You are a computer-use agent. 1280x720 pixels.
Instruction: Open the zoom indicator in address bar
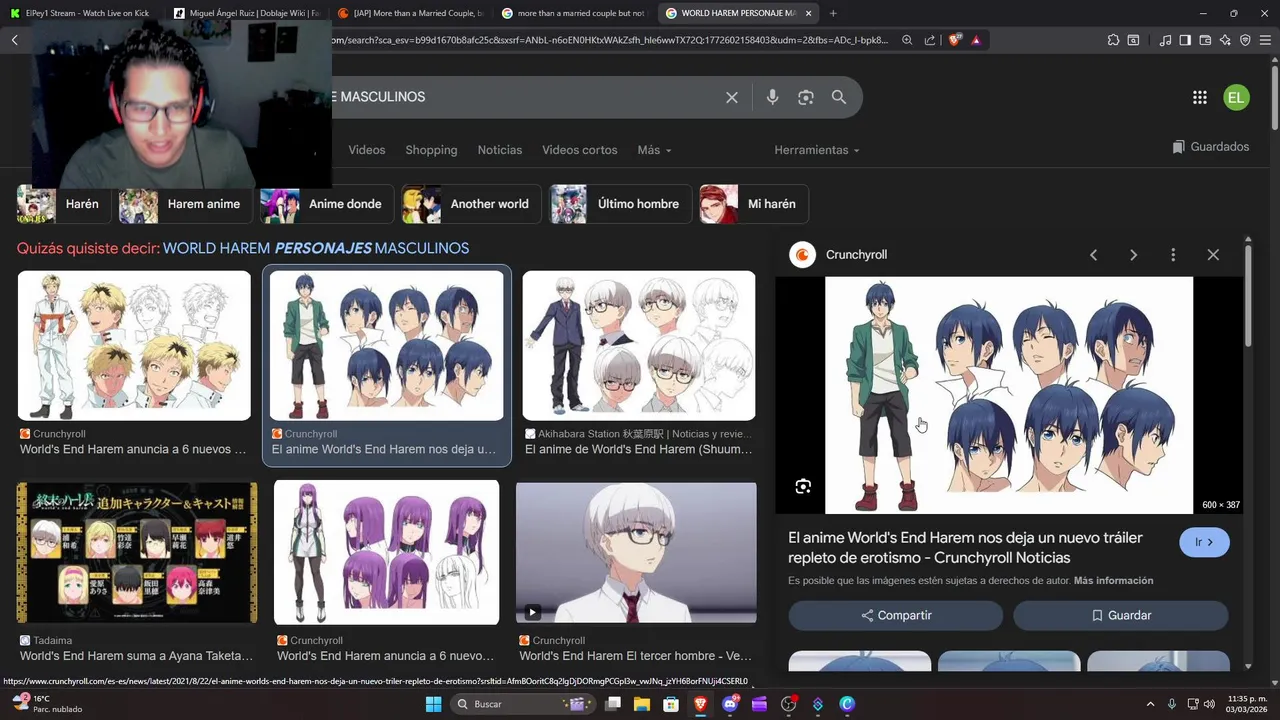(907, 40)
